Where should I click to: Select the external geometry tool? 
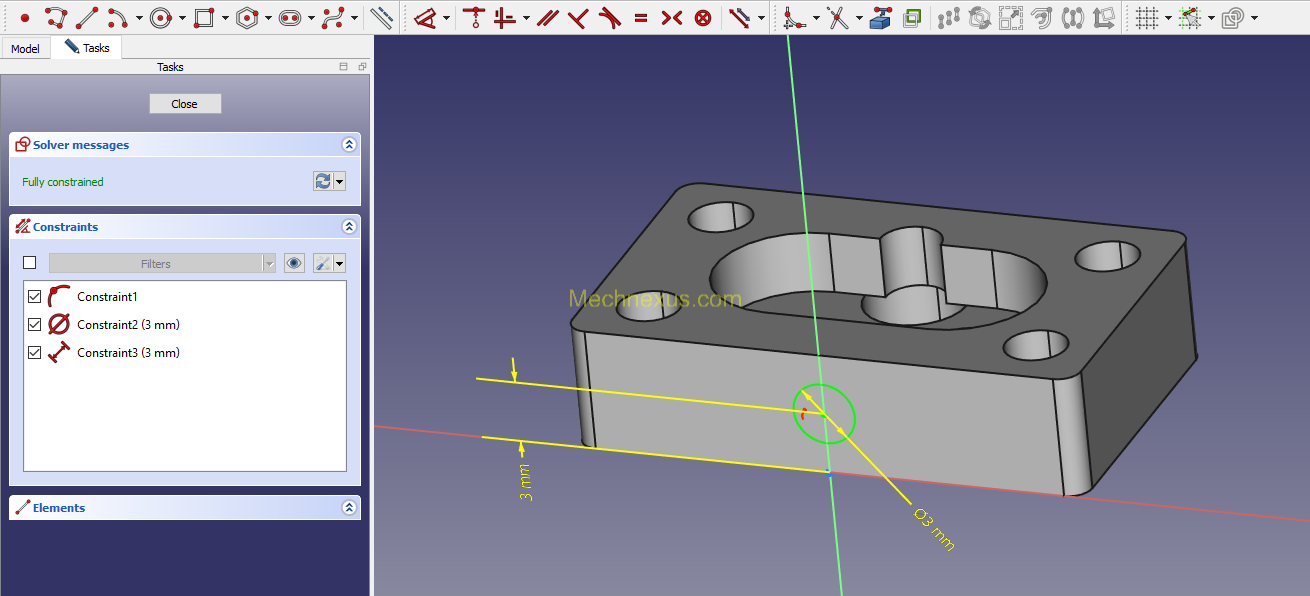tap(879, 17)
